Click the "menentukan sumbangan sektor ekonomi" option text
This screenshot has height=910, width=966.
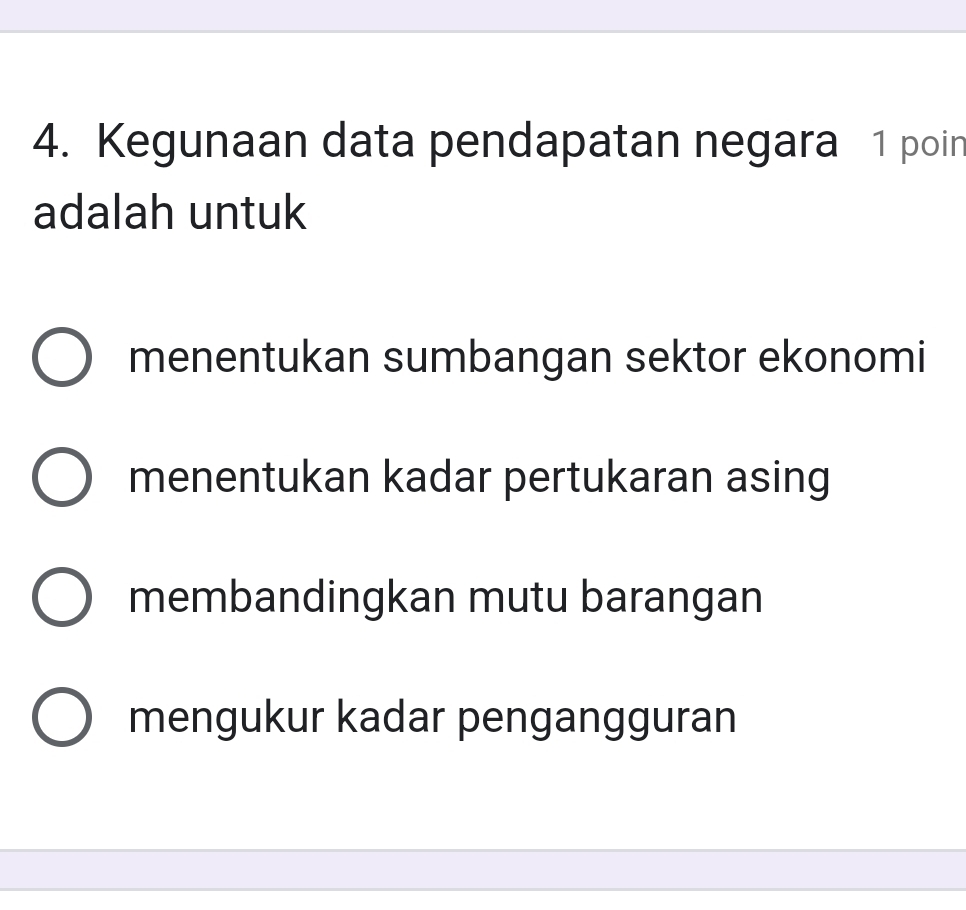point(527,358)
